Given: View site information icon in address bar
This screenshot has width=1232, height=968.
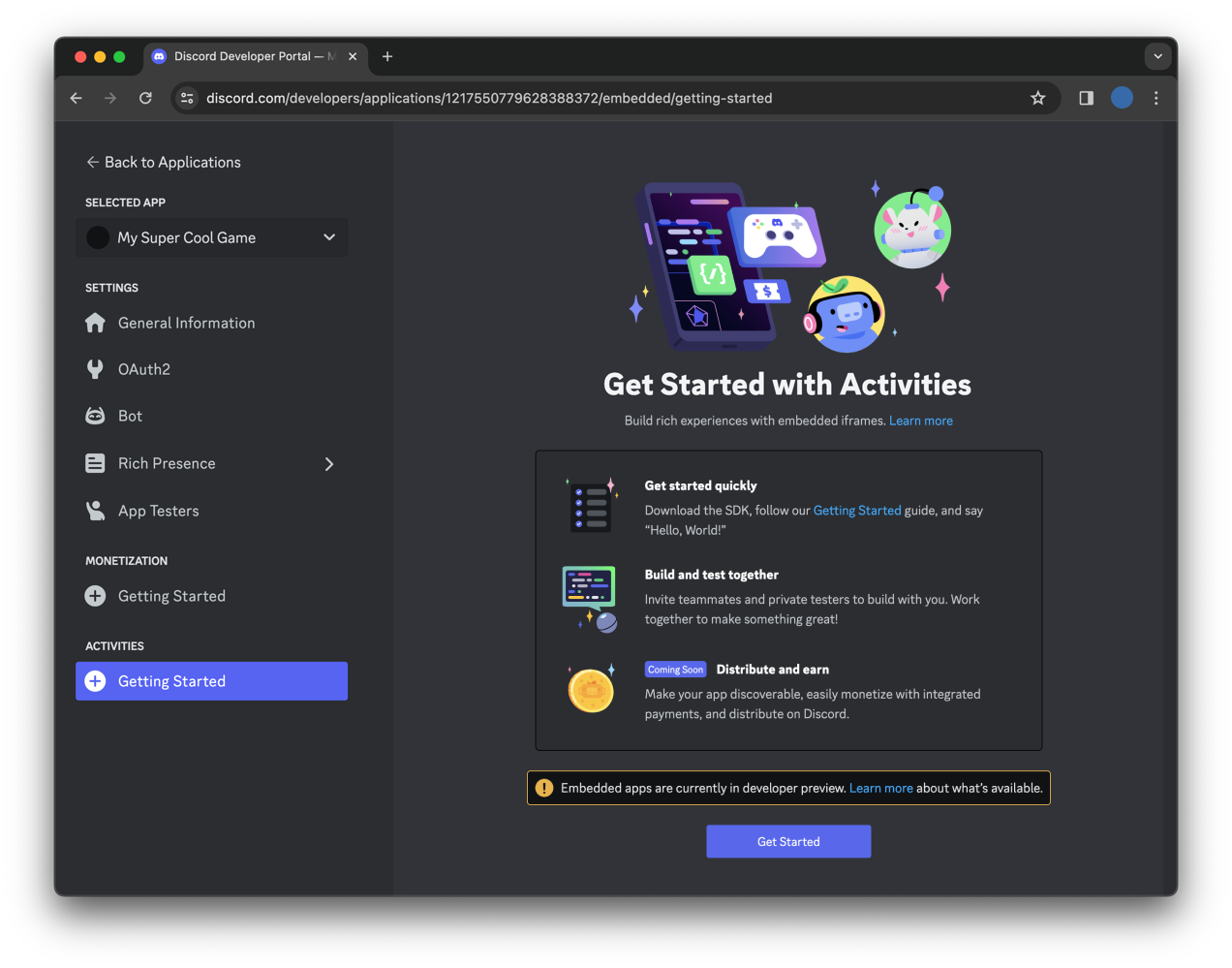Looking at the screenshot, I should [188, 98].
